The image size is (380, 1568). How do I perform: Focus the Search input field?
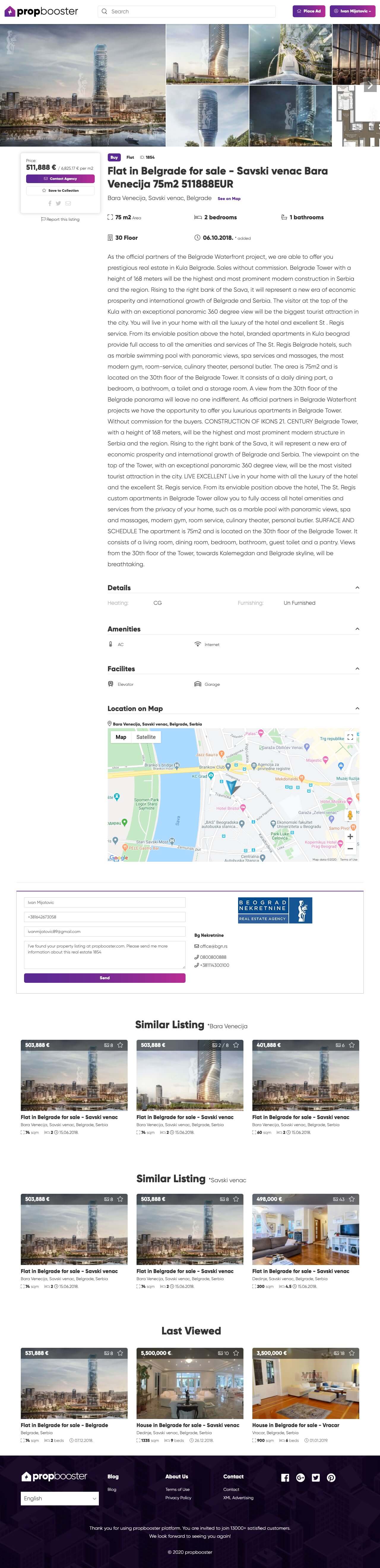pyautogui.click(x=189, y=11)
